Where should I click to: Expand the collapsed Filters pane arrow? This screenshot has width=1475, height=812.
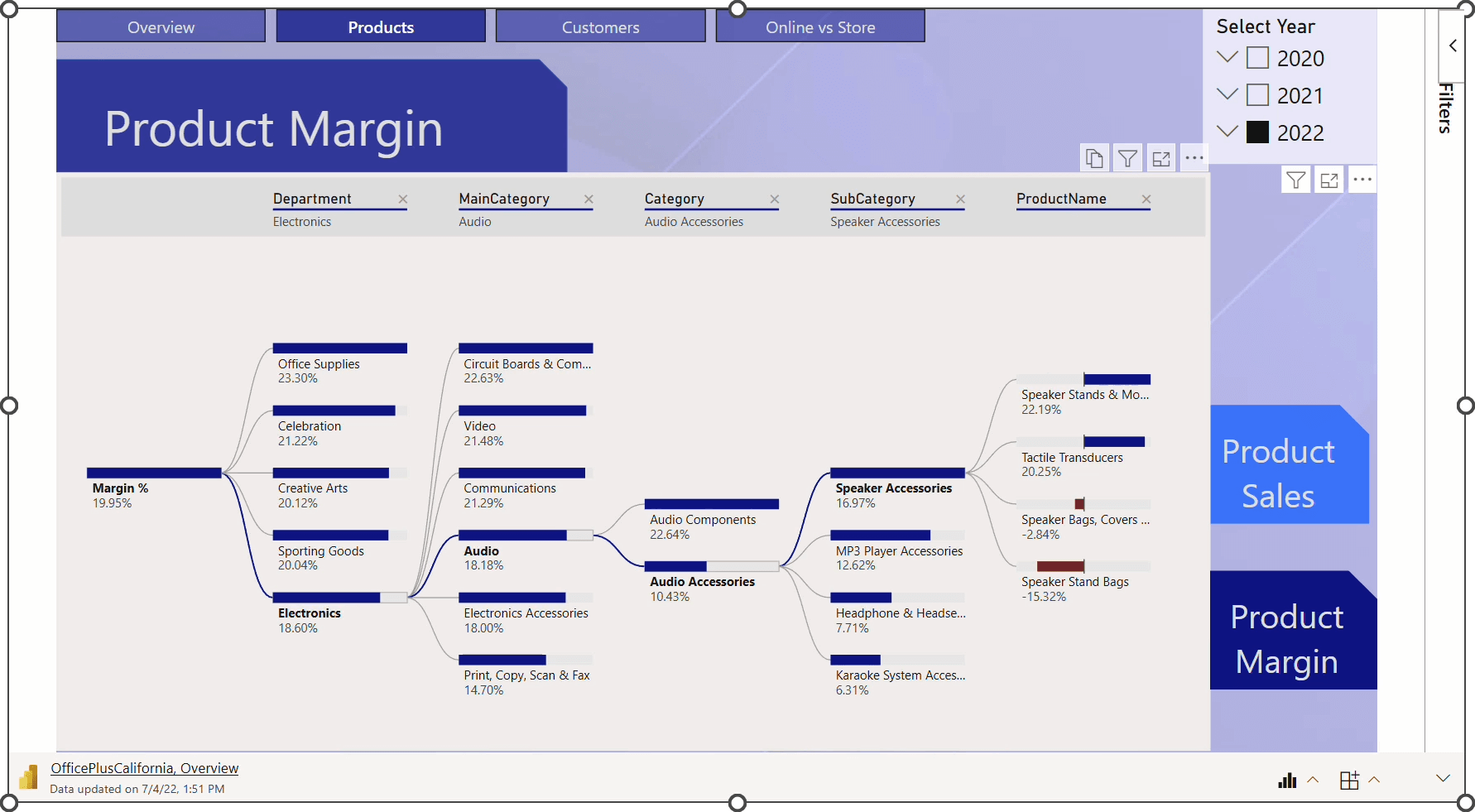(x=1453, y=46)
